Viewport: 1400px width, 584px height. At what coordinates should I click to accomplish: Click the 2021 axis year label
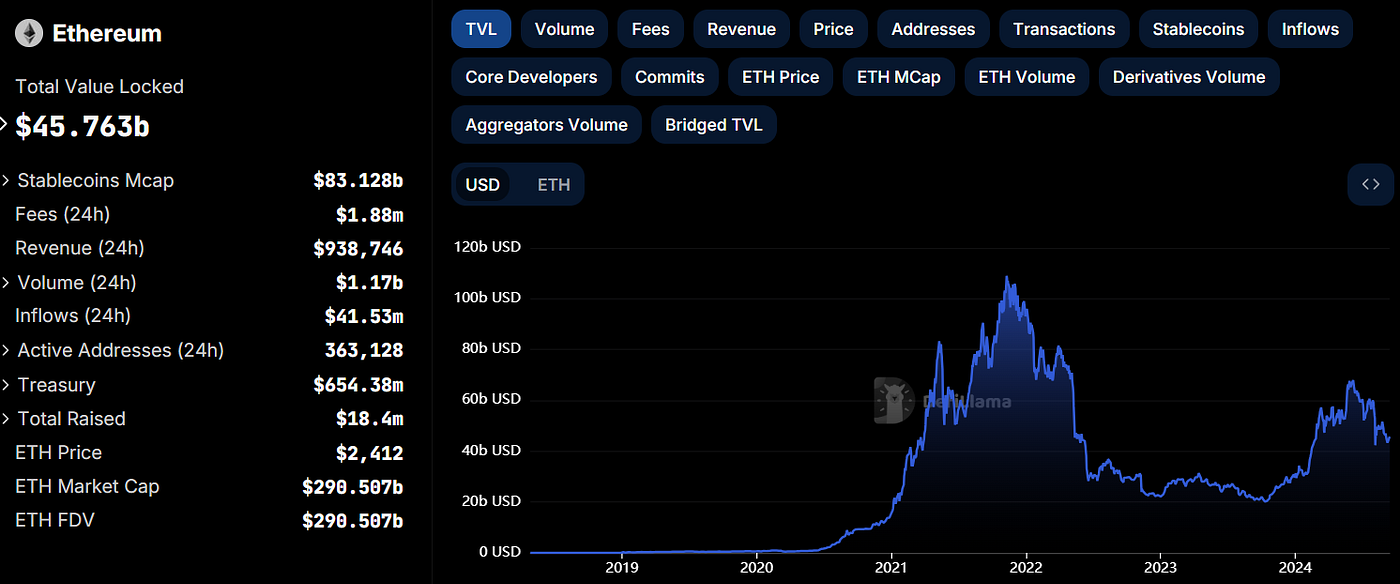[x=891, y=569]
